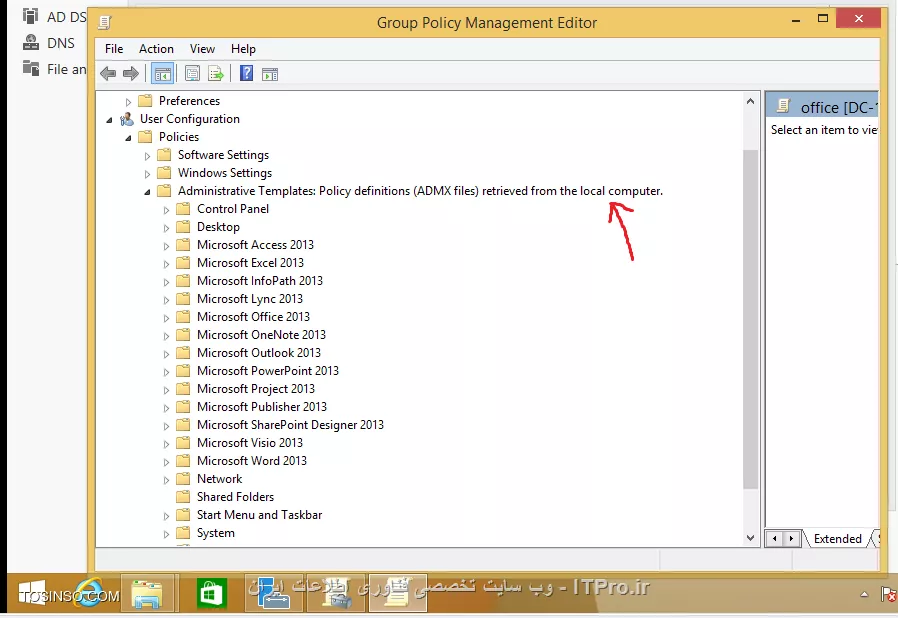This screenshot has height=618, width=898.
Task: Expand the Microsoft Outlook 2013 node
Action: (x=166, y=354)
